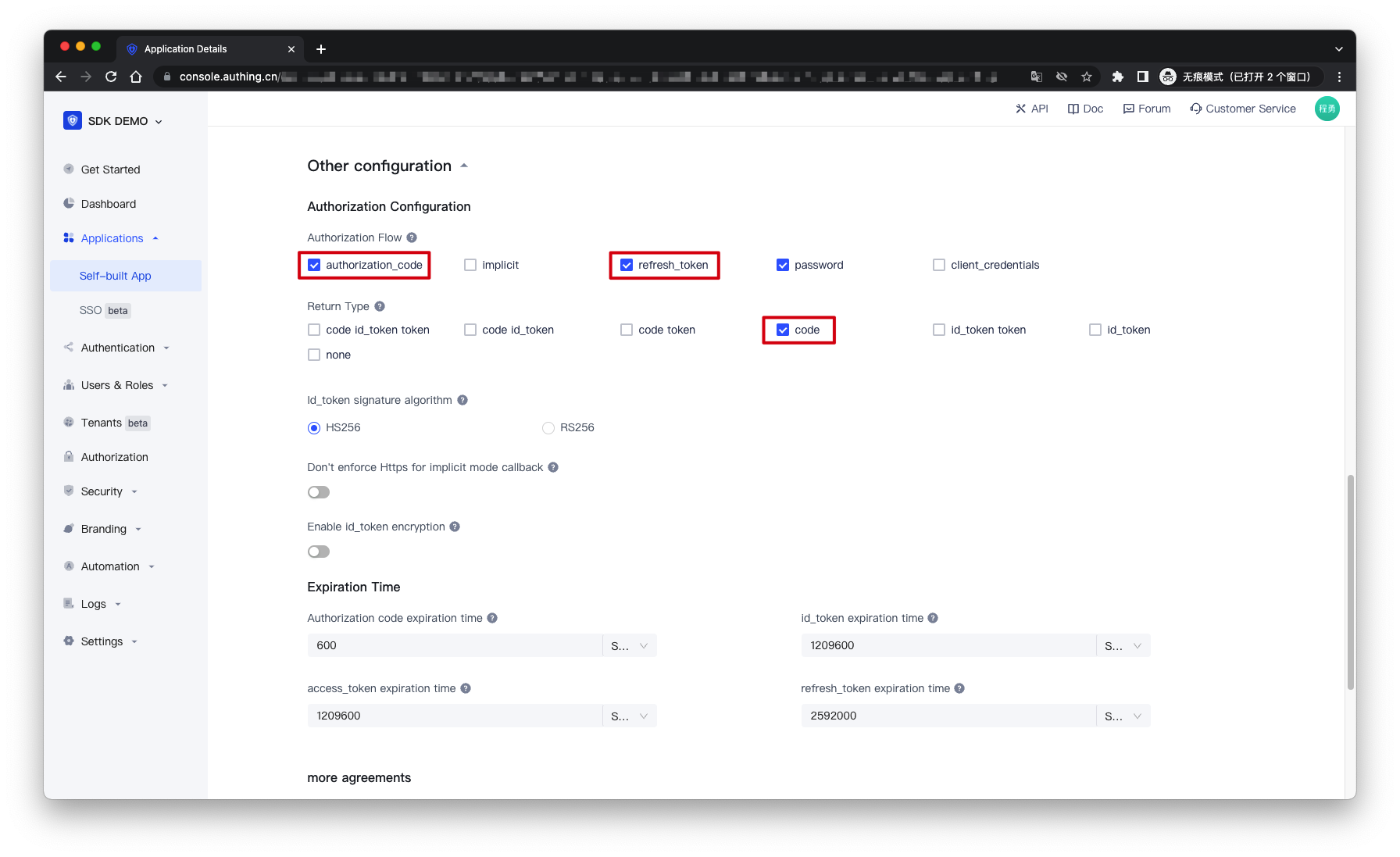Select the Self-built App menu entry
1400x857 pixels.
pos(116,276)
